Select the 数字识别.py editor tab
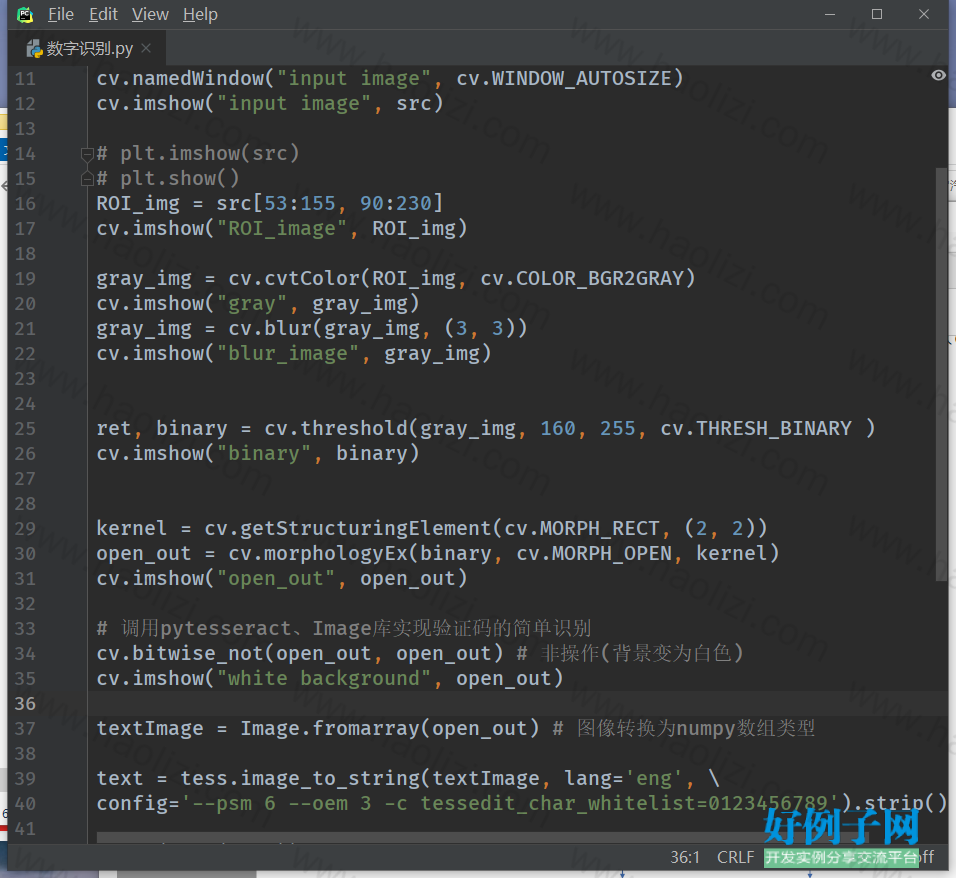The image size is (956, 878). 89,48
